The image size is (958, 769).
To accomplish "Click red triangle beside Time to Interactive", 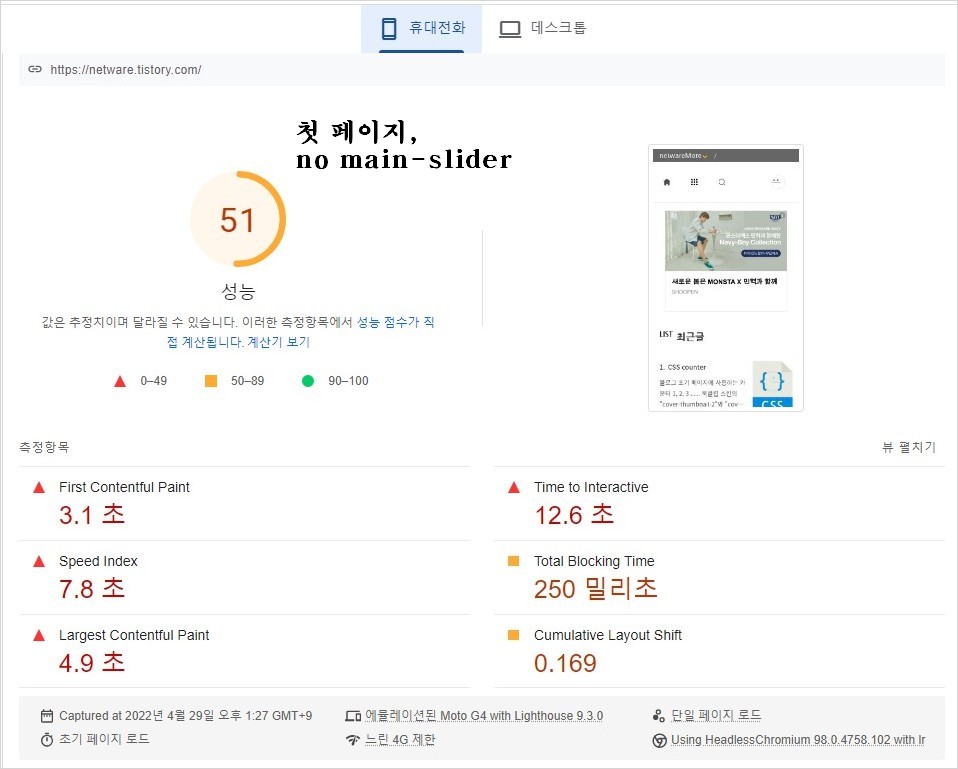I will 514,487.
